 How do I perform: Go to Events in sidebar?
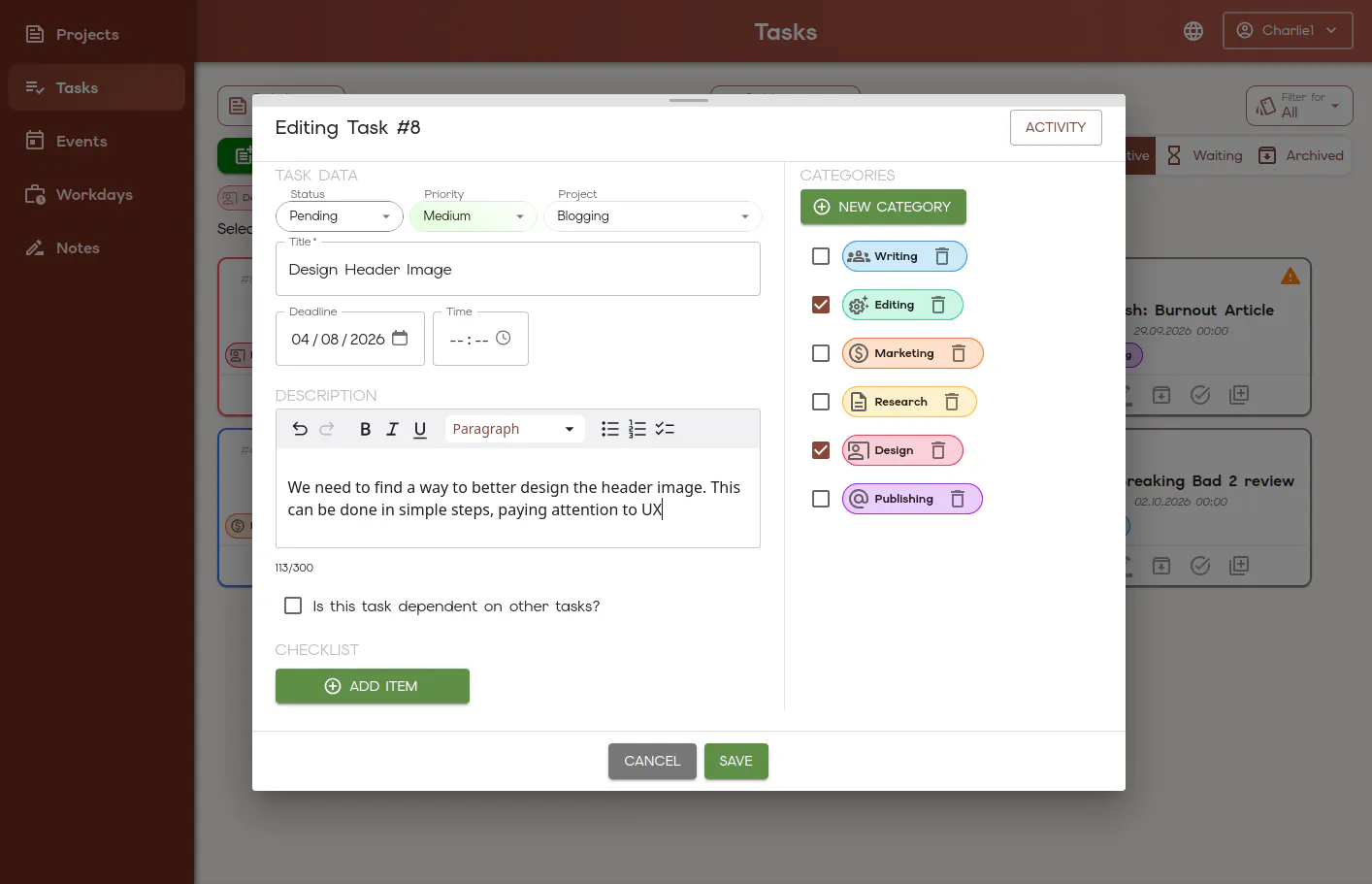(96, 141)
